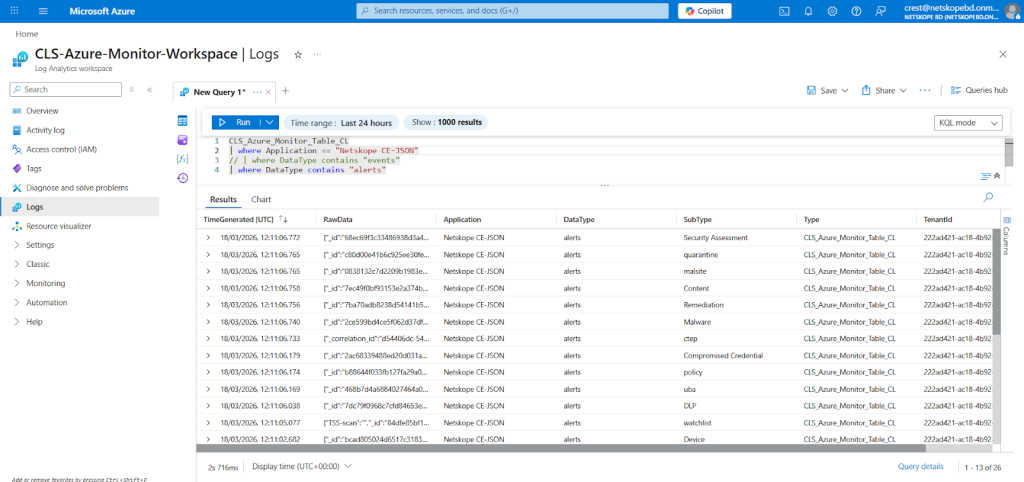The height and width of the screenshot is (482, 1024).
Task: Search within results with the magnifier icon
Action: coord(988,197)
